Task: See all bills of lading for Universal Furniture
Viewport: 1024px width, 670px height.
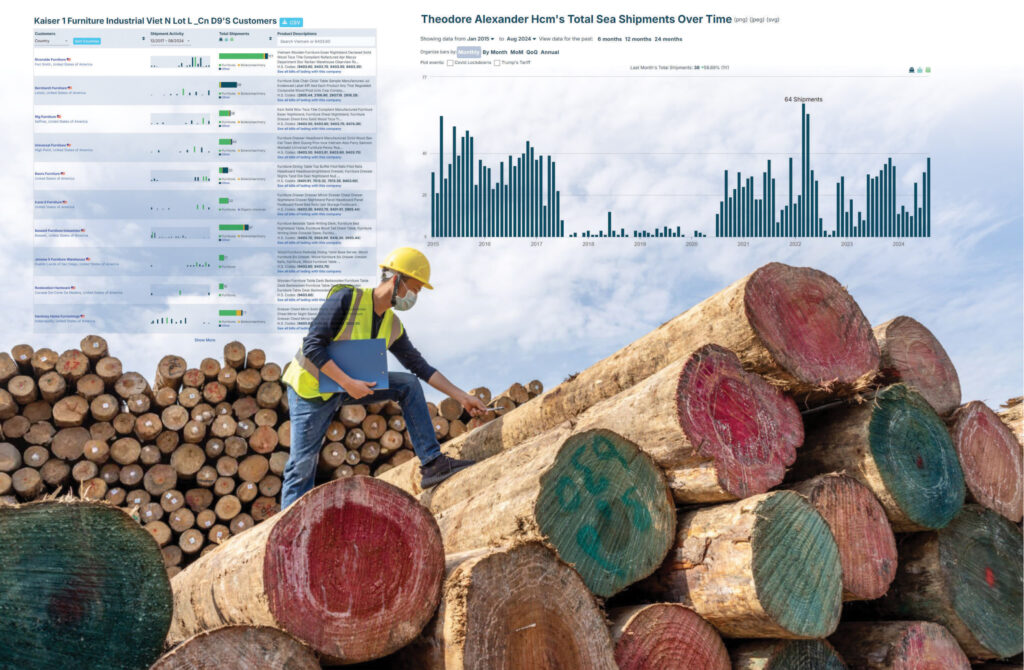Action: coord(309,157)
